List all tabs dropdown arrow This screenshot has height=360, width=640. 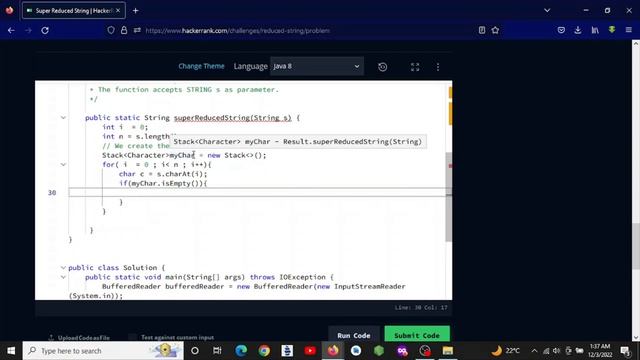click(547, 11)
